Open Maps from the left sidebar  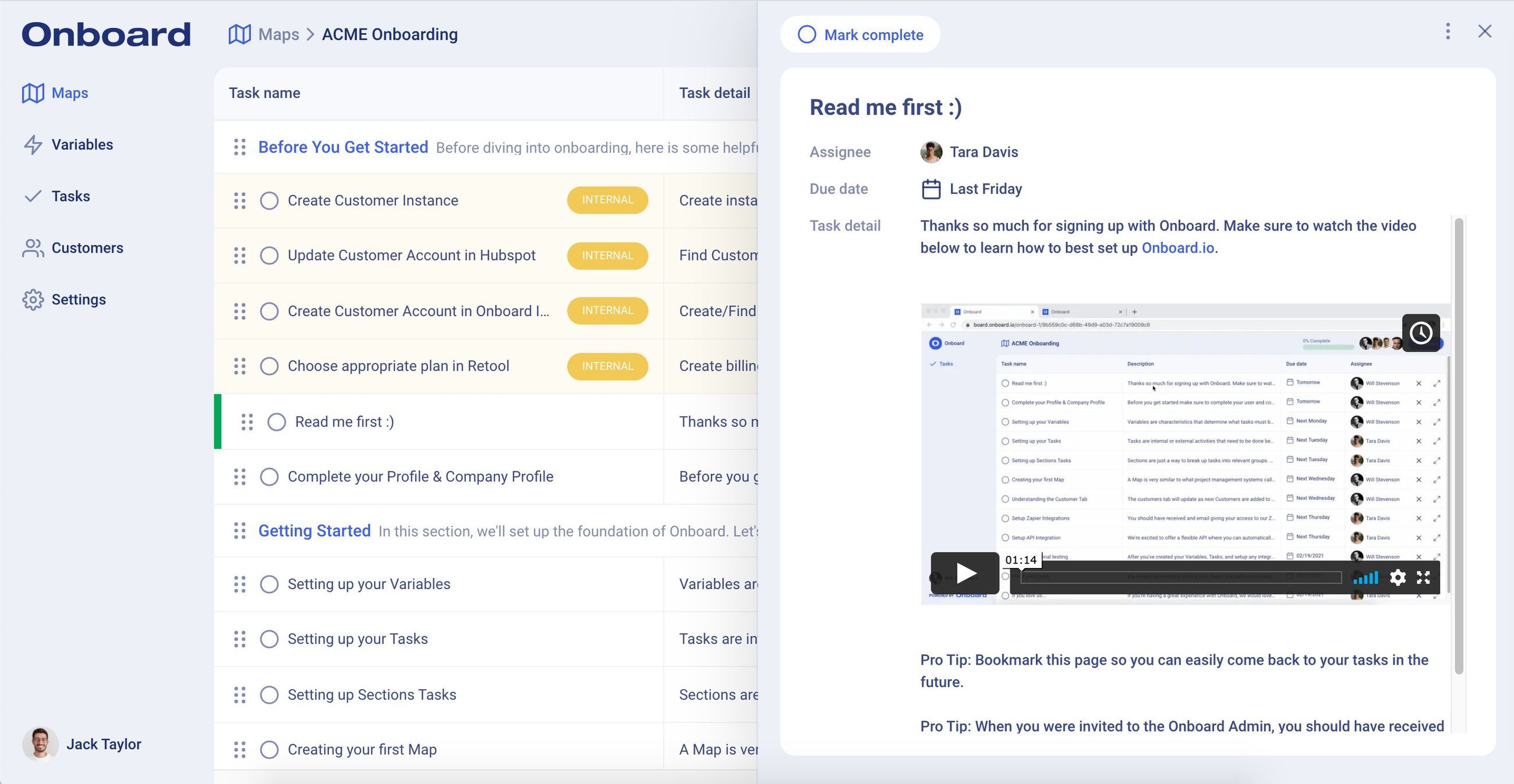coord(69,93)
